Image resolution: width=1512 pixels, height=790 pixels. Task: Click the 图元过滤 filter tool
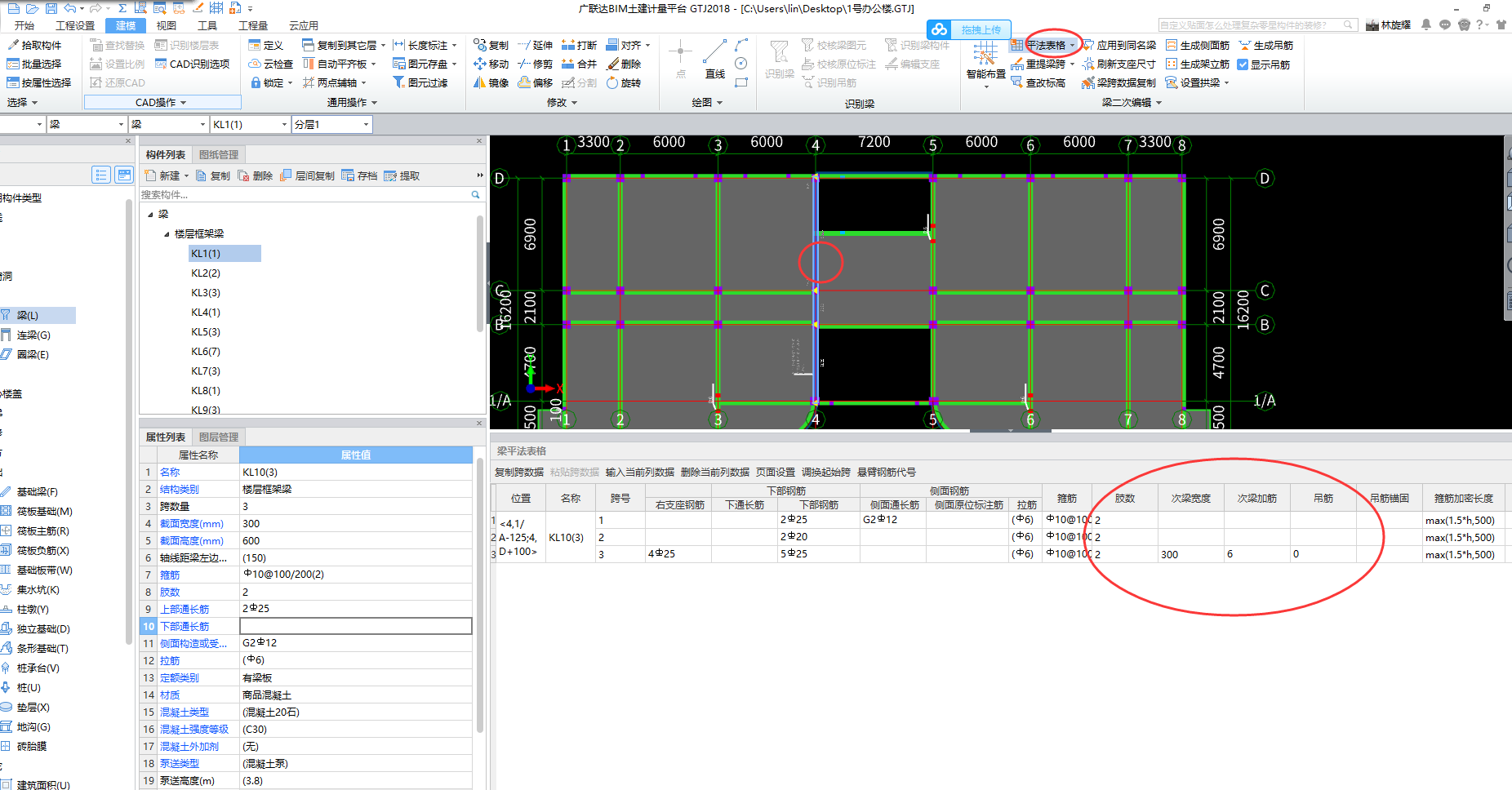[420, 82]
